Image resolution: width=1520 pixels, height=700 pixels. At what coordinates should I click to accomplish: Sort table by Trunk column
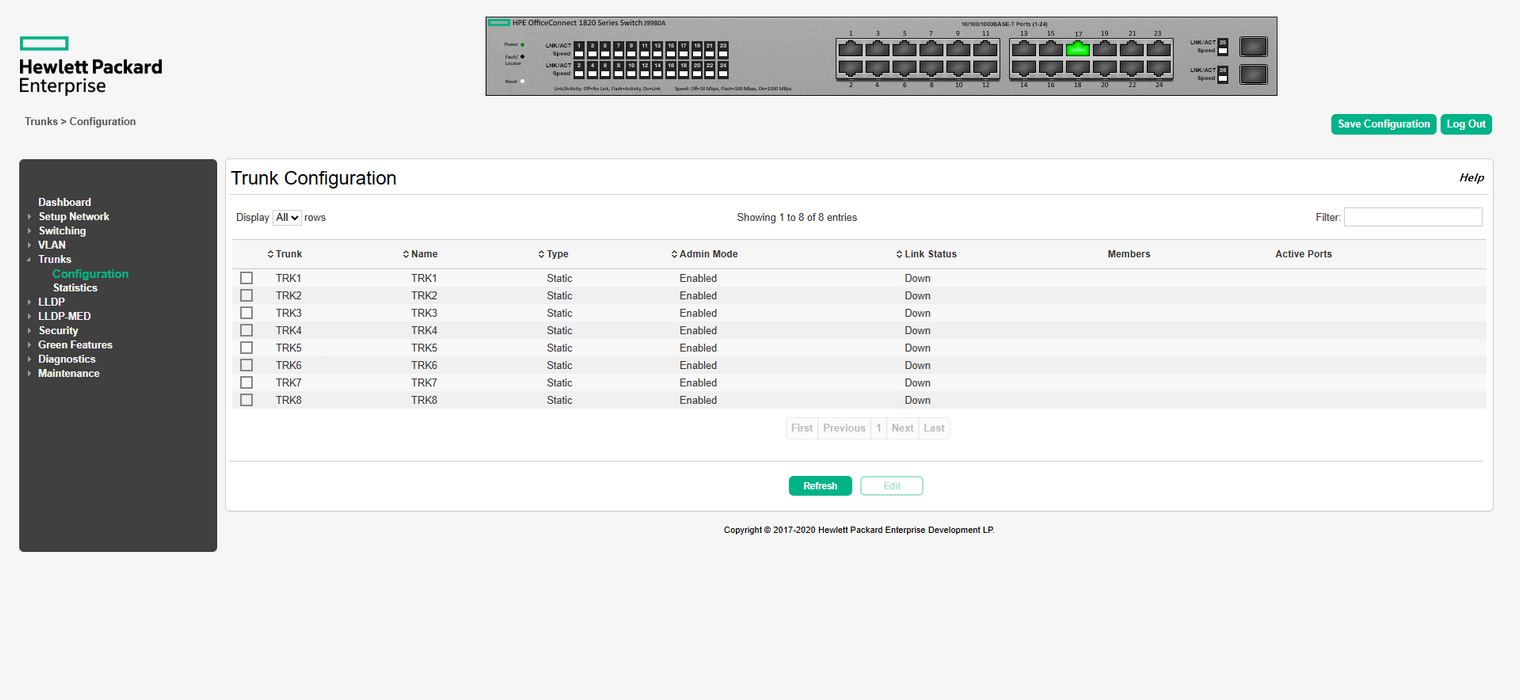[285, 254]
